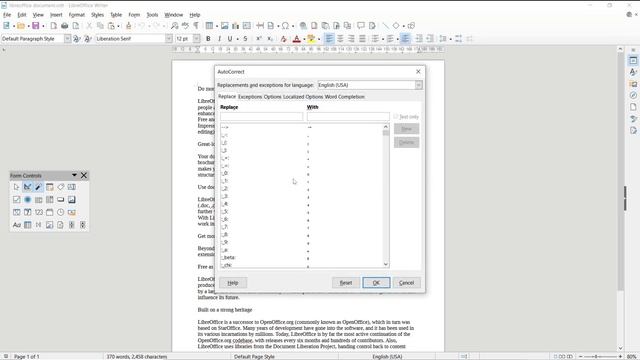Screen dimensions: 640x360
Task: Click Center alignment icon
Action: pos(340,39)
